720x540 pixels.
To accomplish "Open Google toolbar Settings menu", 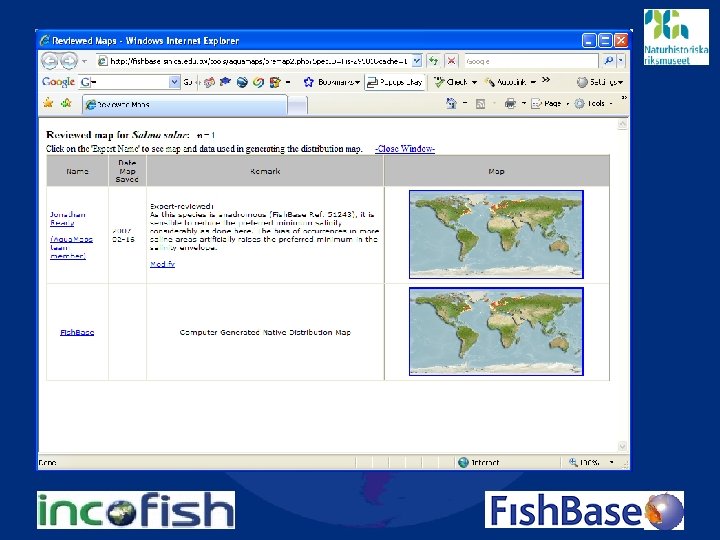I will (x=600, y=82).
